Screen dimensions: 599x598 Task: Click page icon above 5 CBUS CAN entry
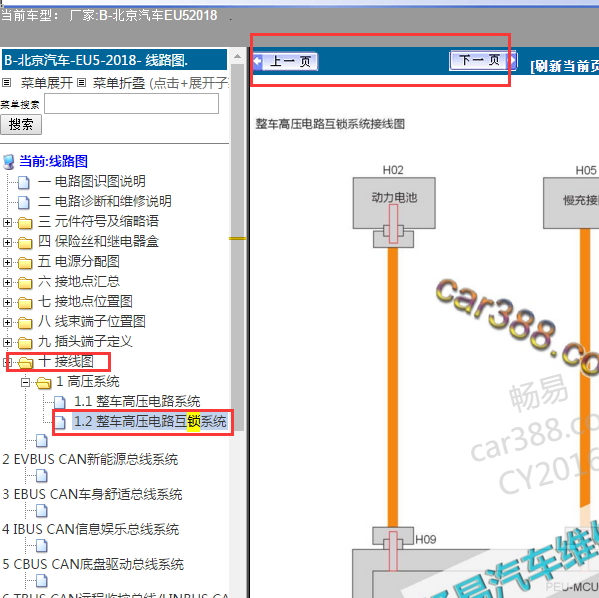[x=42, y=546]
